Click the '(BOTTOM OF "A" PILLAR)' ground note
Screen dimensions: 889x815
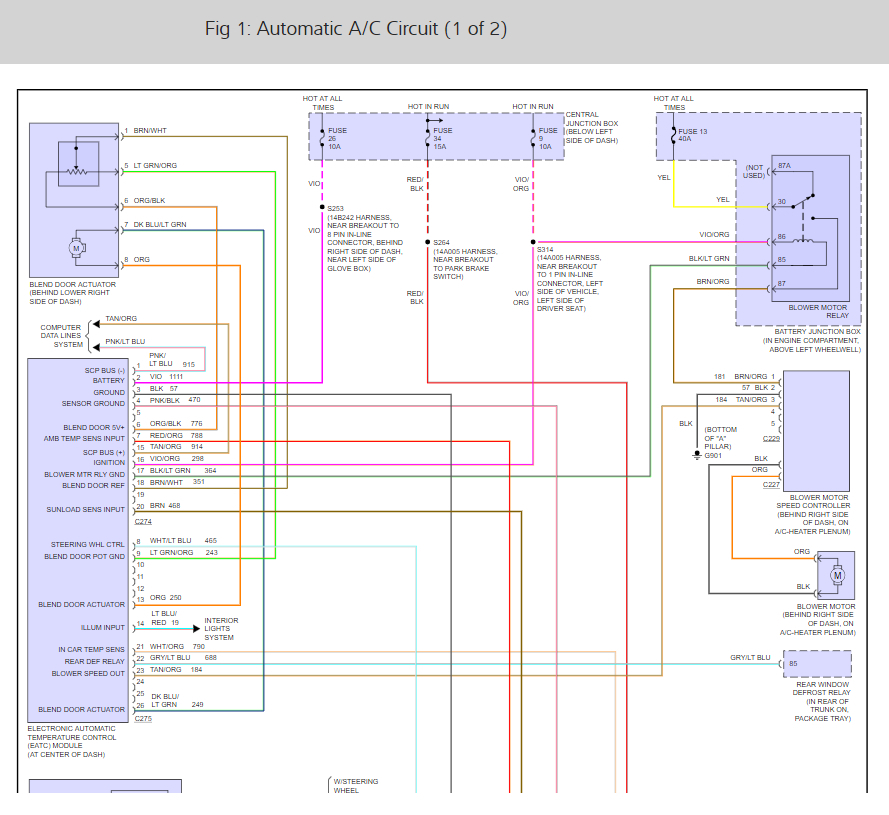720,438
